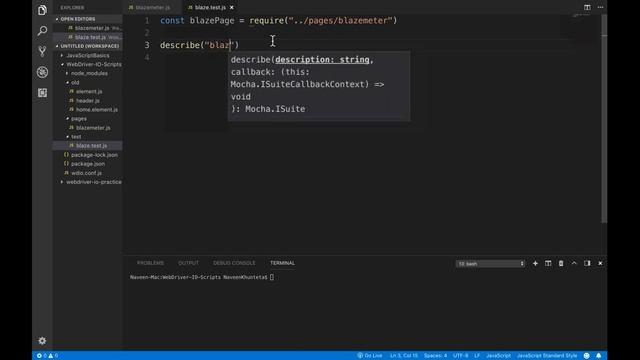Collapse the UNTITLED (WORKSPACE) section
Image resolution: width=640 pixels, height=360 pixels.
[87, 46]
